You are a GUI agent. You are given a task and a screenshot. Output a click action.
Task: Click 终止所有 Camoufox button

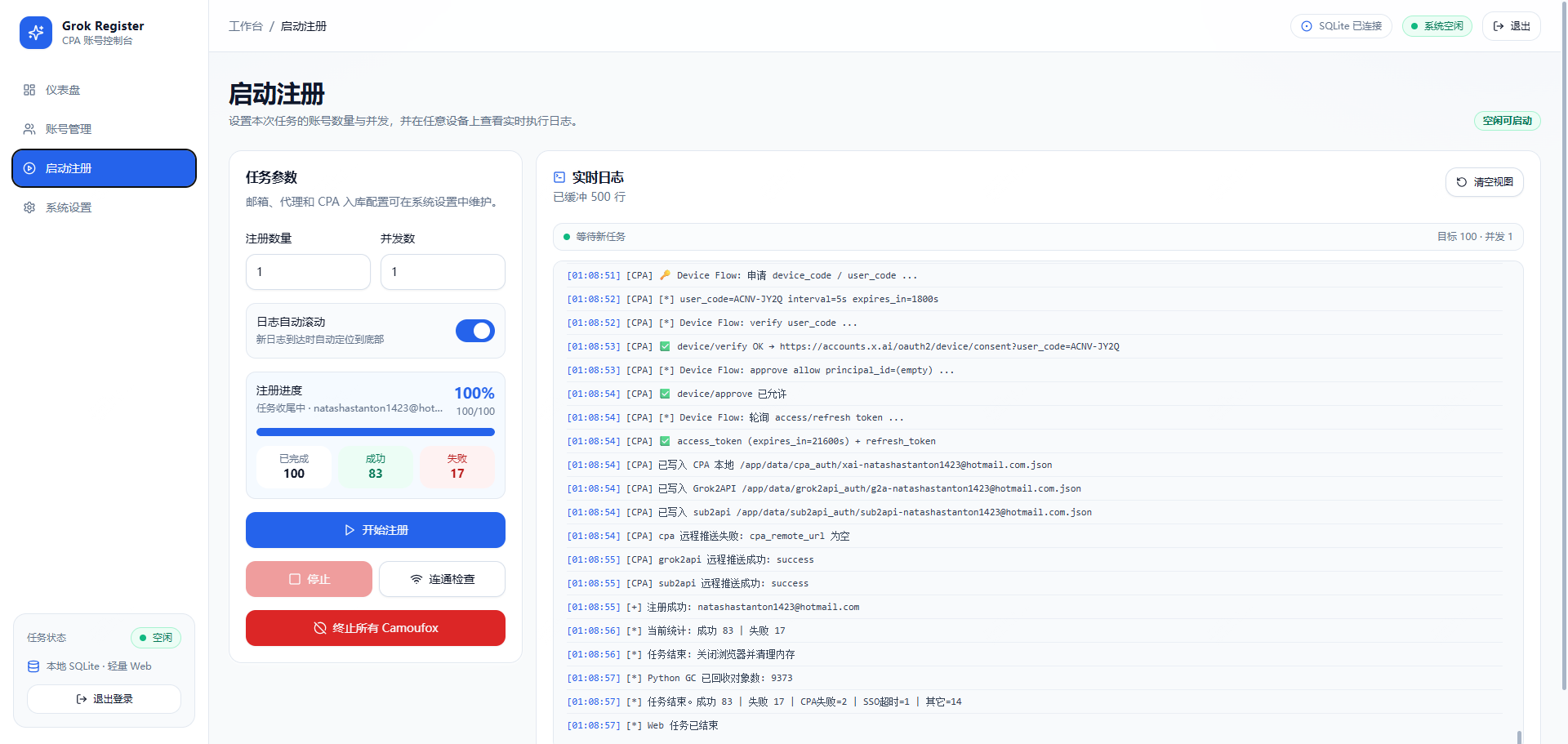(376, 628)
